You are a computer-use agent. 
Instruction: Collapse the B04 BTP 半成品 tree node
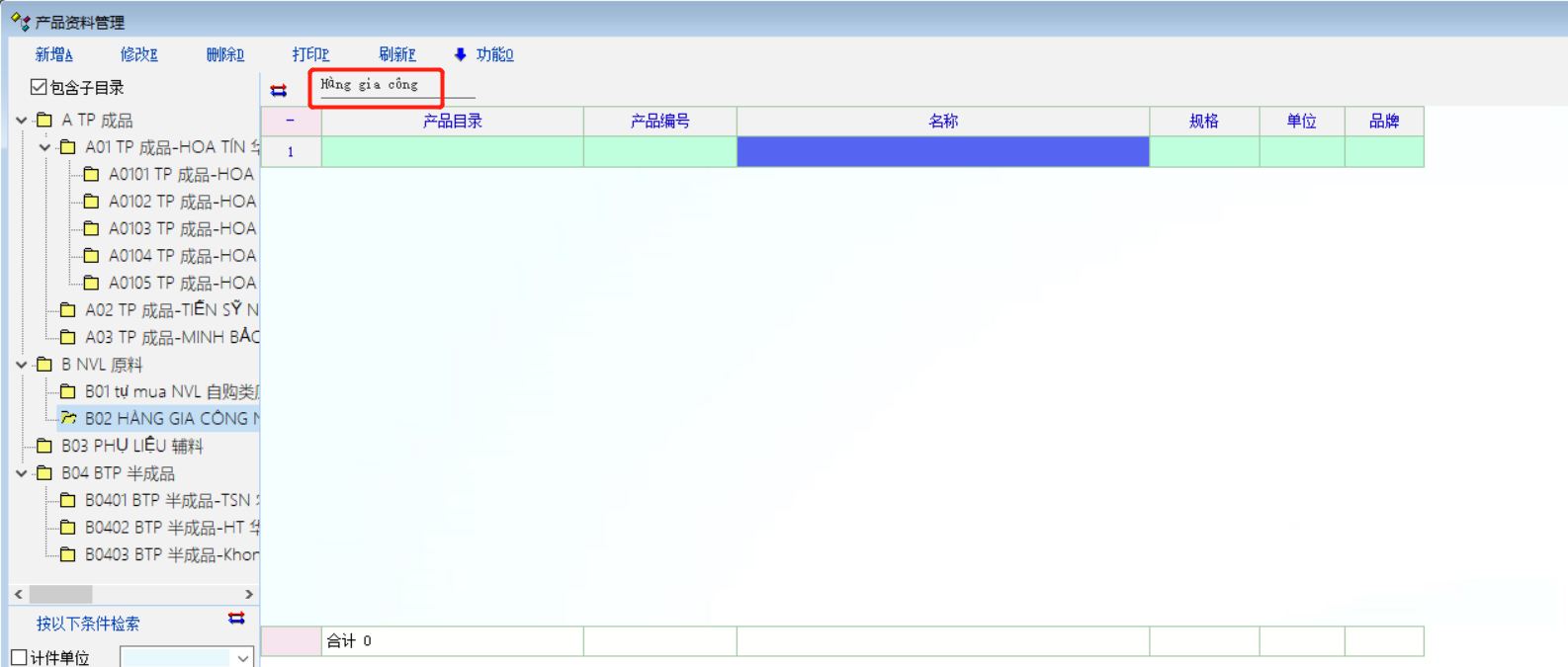click(22, 473)
